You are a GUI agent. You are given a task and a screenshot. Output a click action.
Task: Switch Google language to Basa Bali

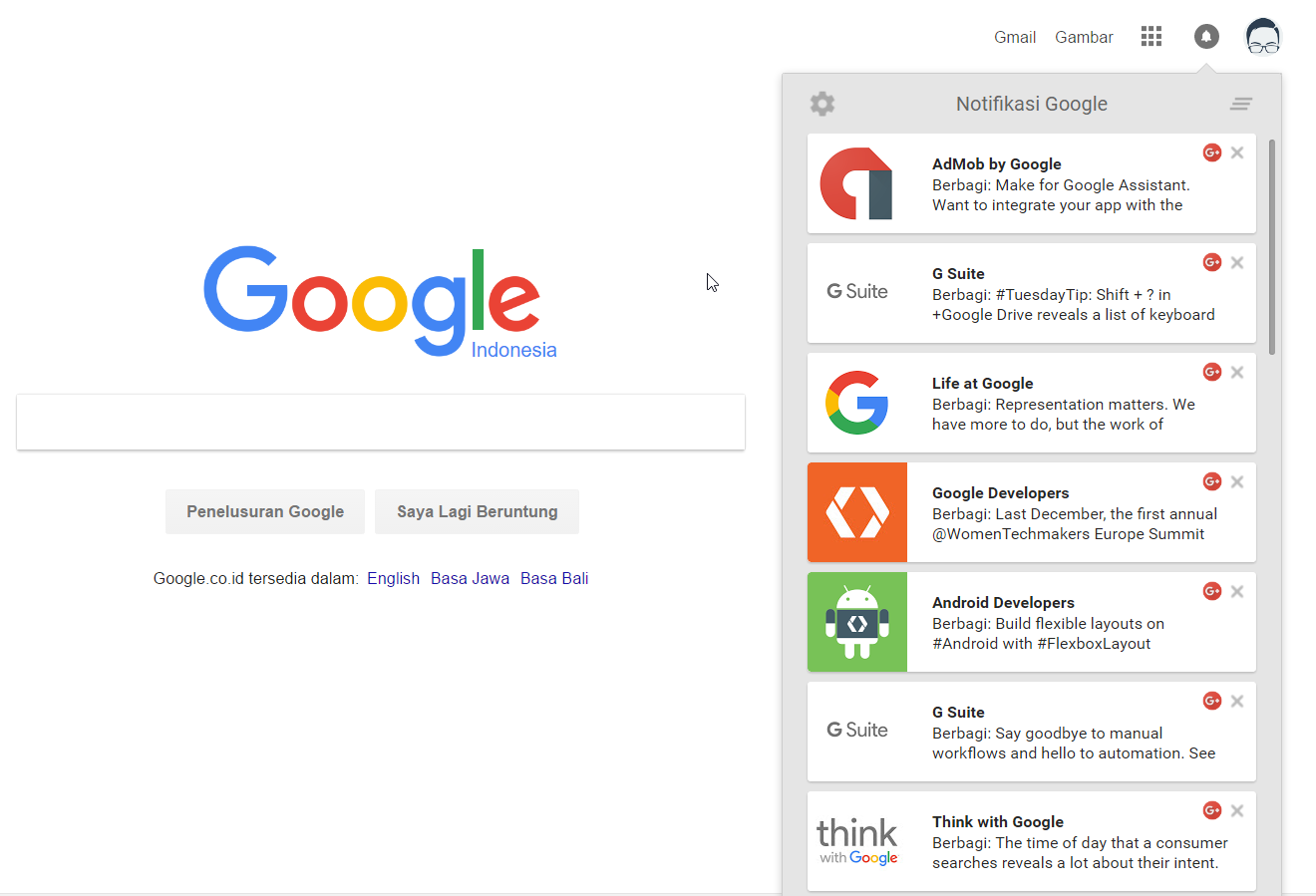554,578
